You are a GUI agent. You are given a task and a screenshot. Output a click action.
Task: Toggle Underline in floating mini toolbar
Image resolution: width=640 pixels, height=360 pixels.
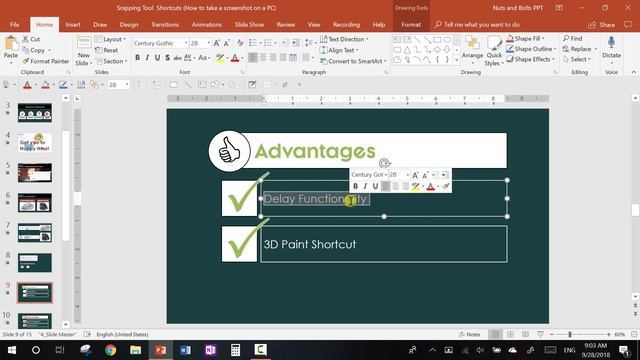point(375,187)
